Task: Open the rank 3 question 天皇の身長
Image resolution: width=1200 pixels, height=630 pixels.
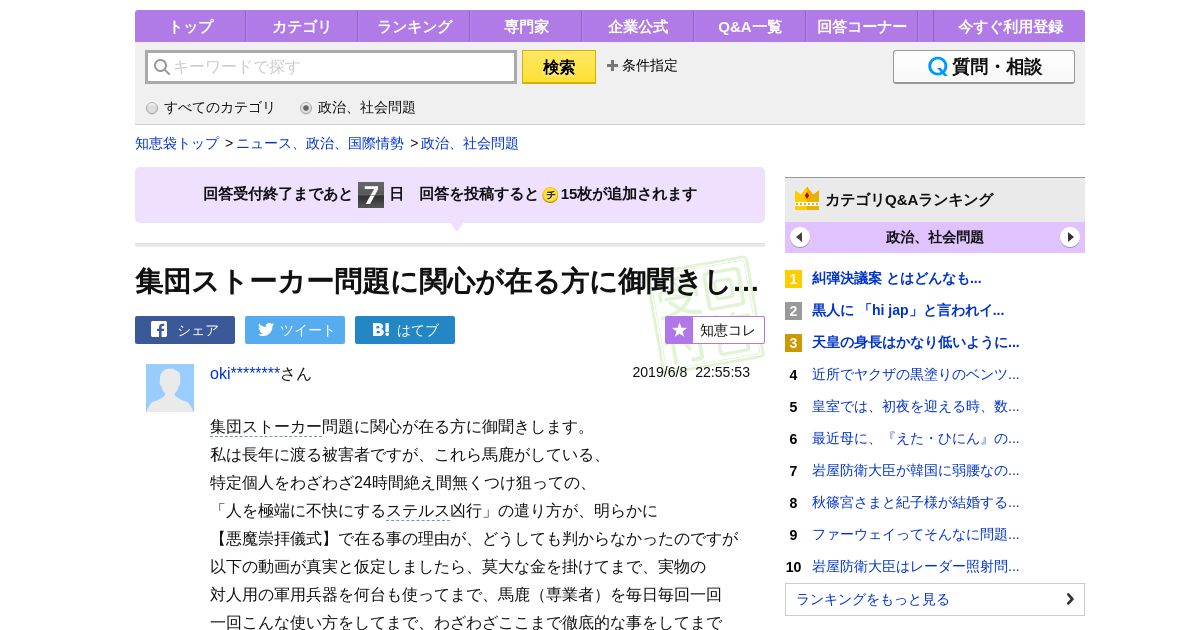Action: point(916,343)
